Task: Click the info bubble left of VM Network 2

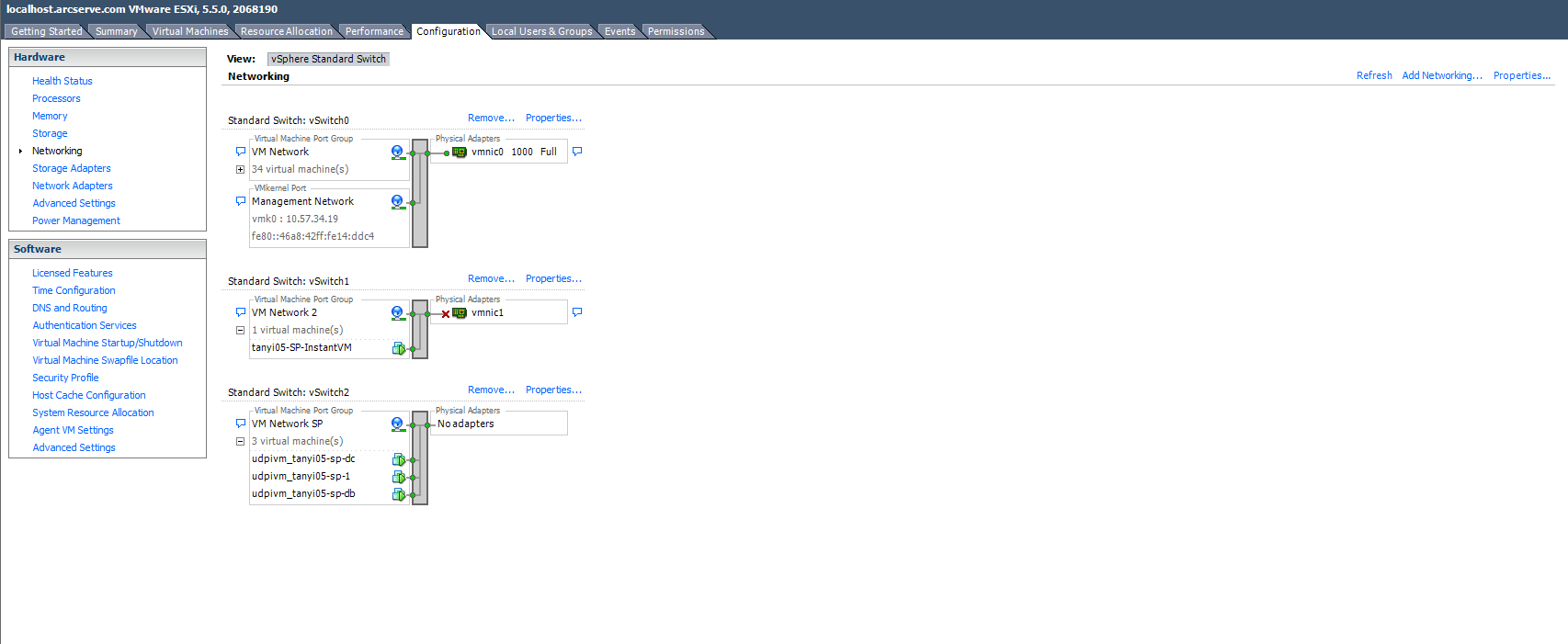Action: coord(241,312)
